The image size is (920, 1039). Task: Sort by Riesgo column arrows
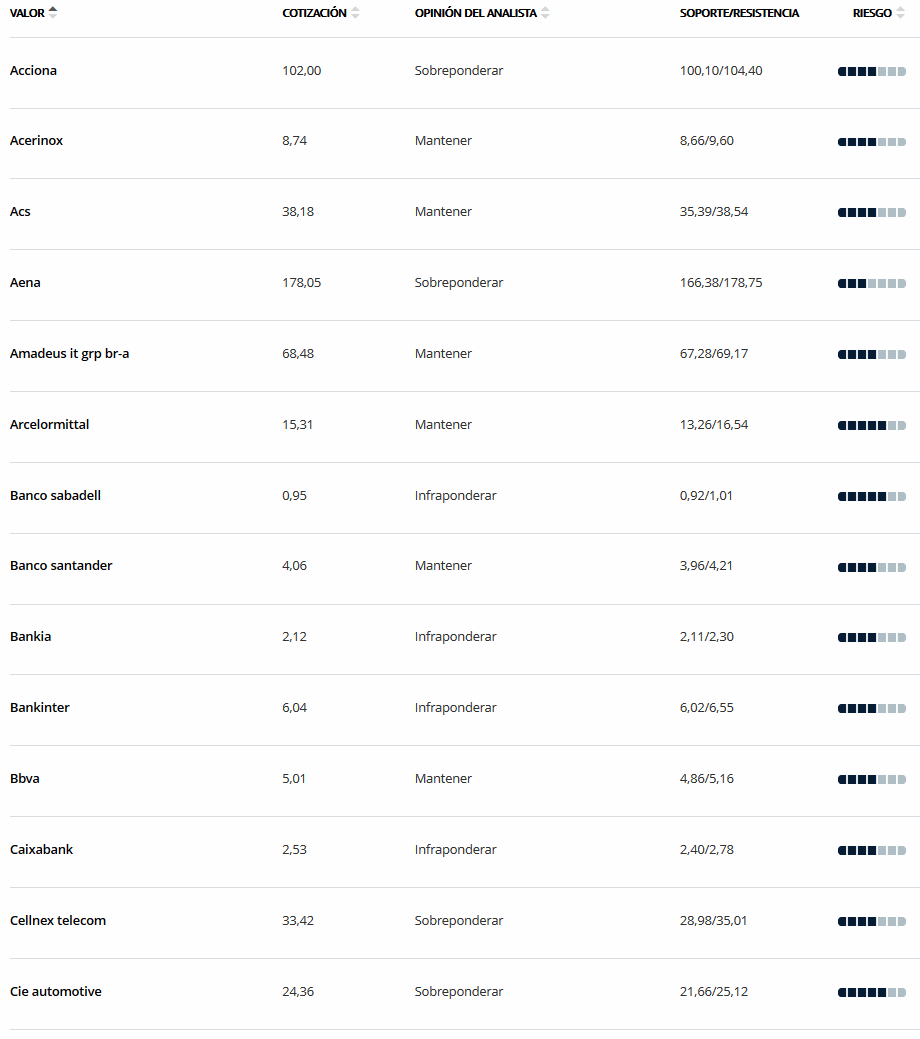[x=900, y=13]
